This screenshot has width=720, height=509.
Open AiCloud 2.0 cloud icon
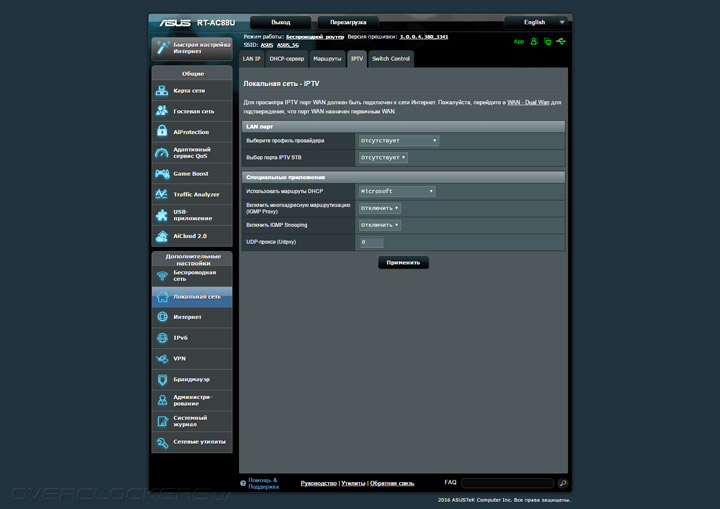(162, 236)
